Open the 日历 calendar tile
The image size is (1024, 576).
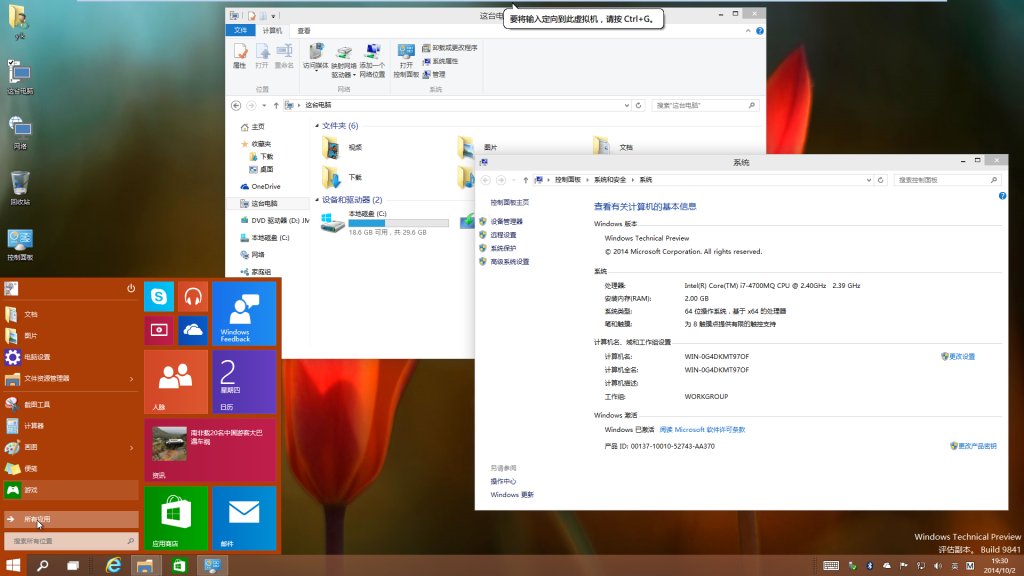244,381
